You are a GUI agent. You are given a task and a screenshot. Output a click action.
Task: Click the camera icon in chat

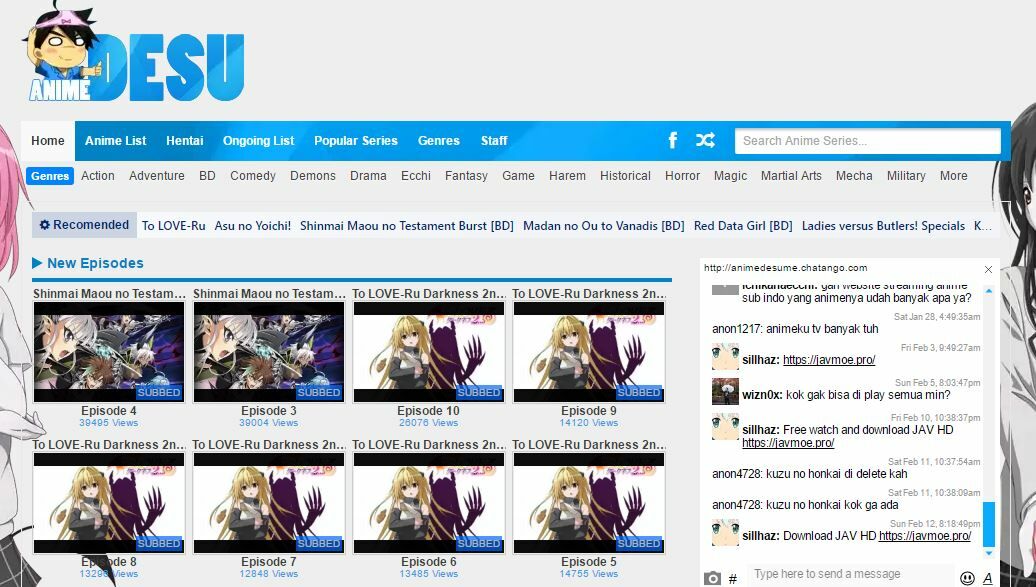[712, 578]
